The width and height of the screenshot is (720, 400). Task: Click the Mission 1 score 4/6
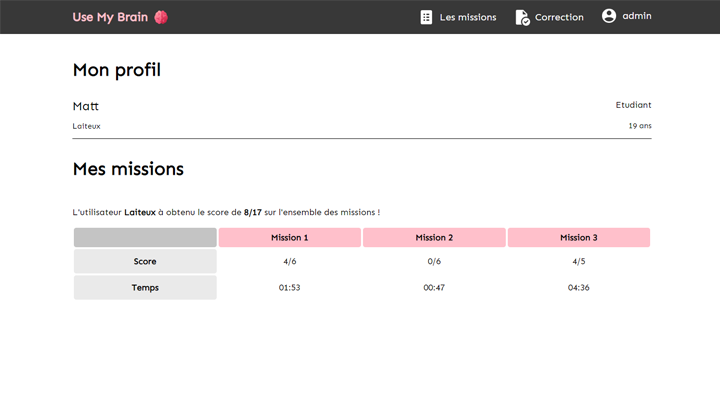[x=290, y=261]
